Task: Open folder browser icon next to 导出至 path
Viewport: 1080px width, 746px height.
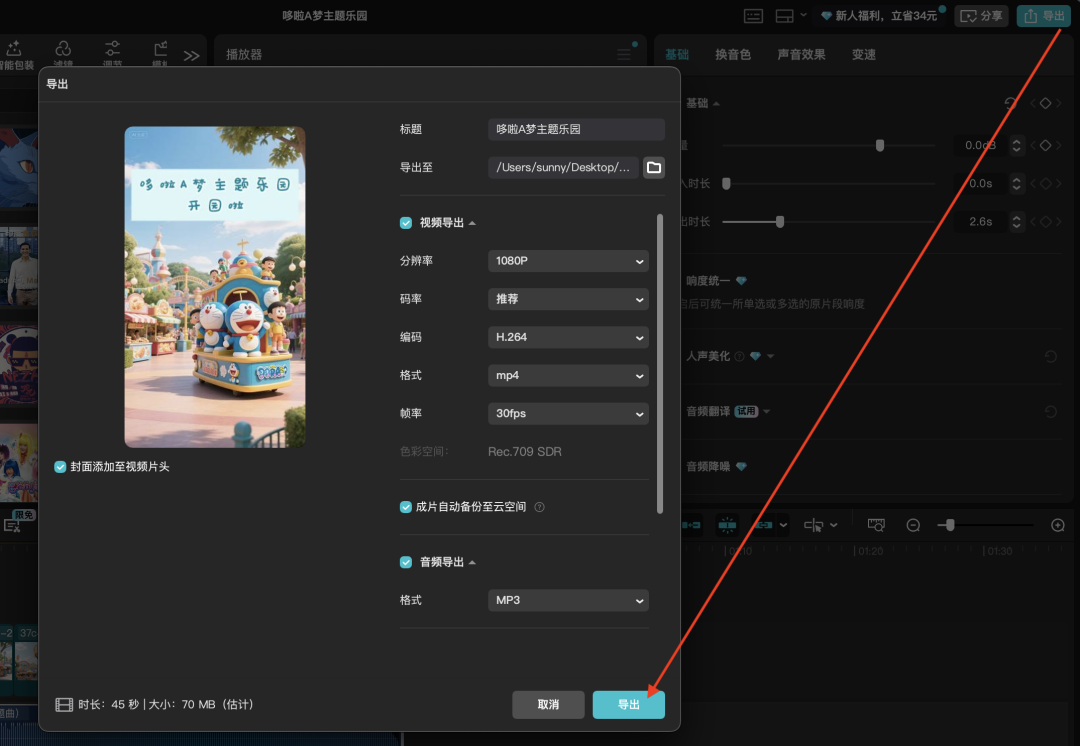Action: coord(654,167)
